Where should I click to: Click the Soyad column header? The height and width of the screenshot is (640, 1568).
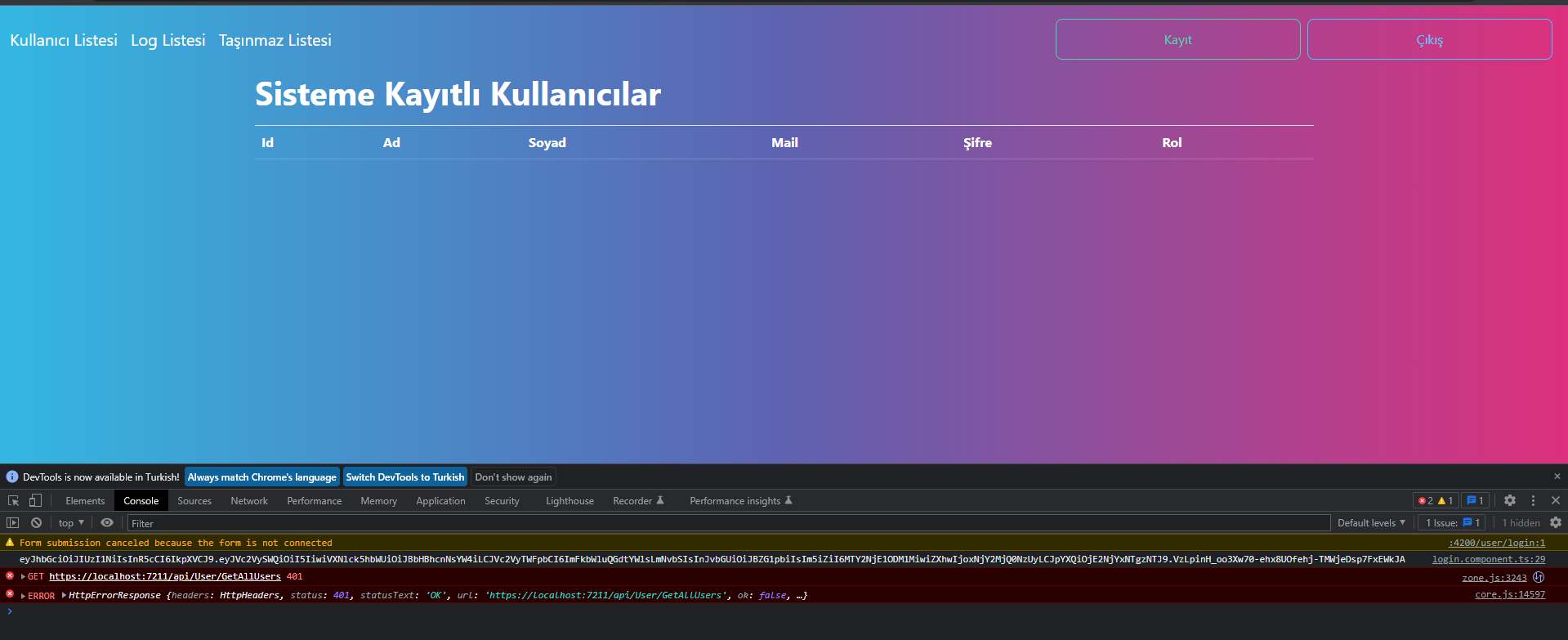pyautogui.click(x=547, y=142)
